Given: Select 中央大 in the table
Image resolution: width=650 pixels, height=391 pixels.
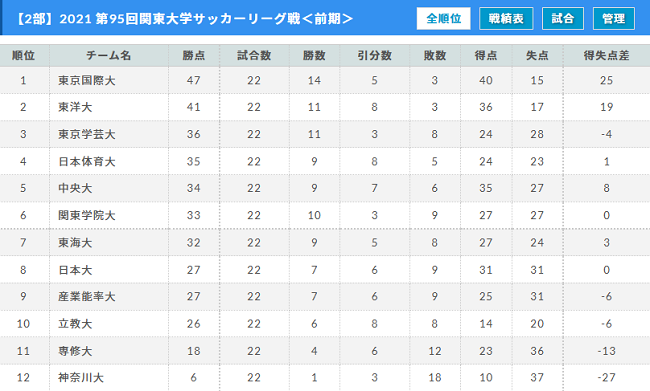Looking at the screenshot, I should click(75, 188).
